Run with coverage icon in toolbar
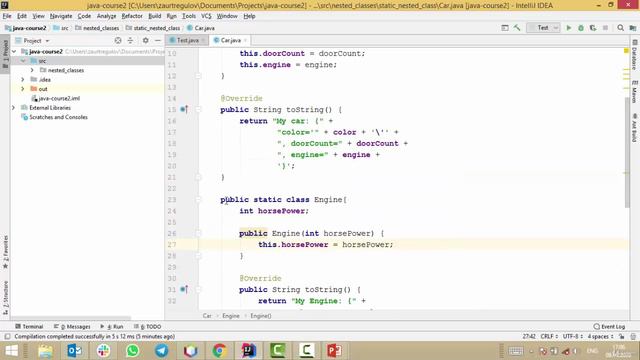640x360 pixels. (593, 28)
